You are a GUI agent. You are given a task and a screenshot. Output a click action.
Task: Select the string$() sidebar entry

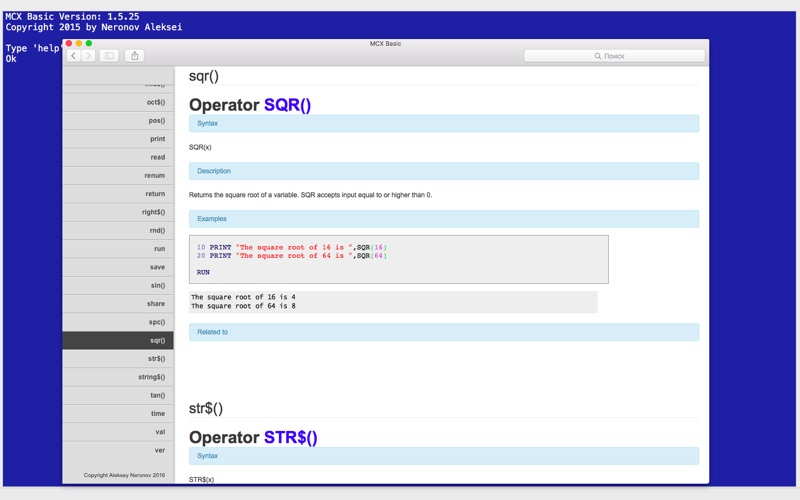coord(151,377)
